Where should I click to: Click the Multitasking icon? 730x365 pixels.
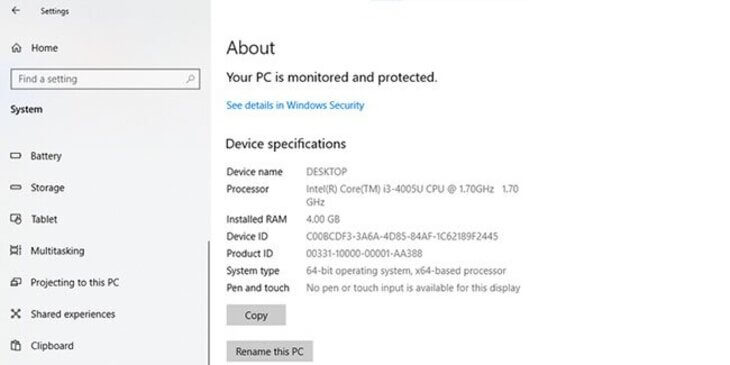pyautogui.click(x=16, y=250)
